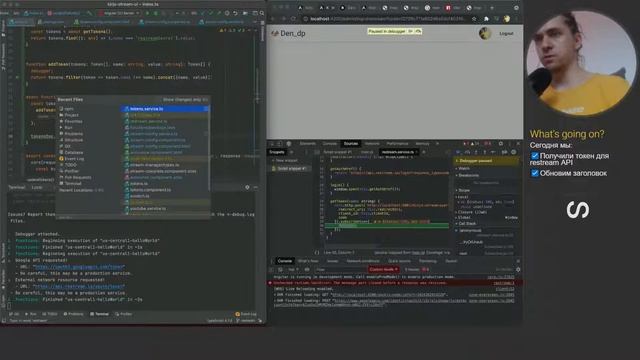640x360 pixels.
Task: Bookmark page with star icon in address bar
Action: pyautogui.click(x=473, y=19)
